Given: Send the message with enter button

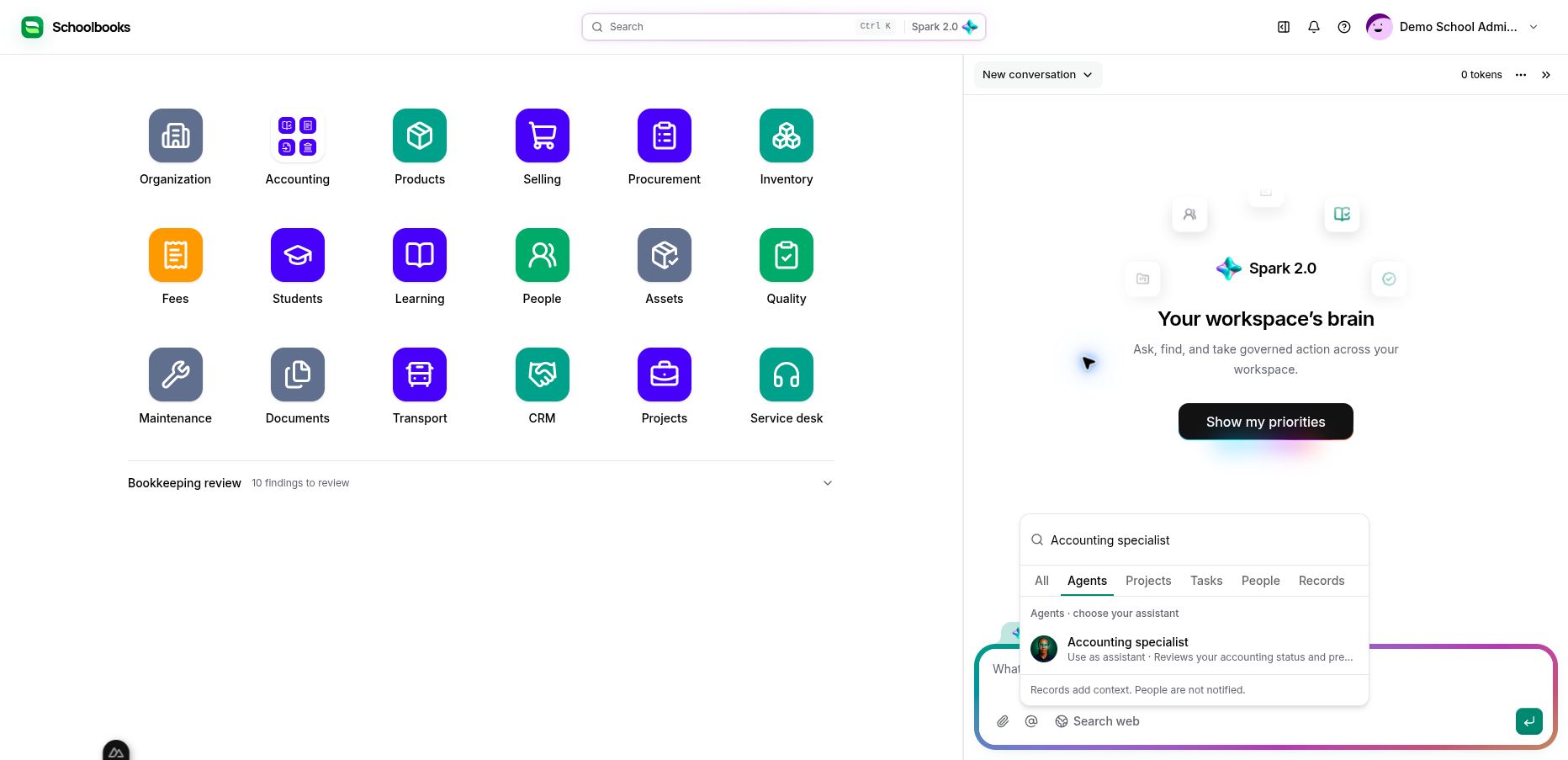Looking at the screenshot, I should [1529, 721].
